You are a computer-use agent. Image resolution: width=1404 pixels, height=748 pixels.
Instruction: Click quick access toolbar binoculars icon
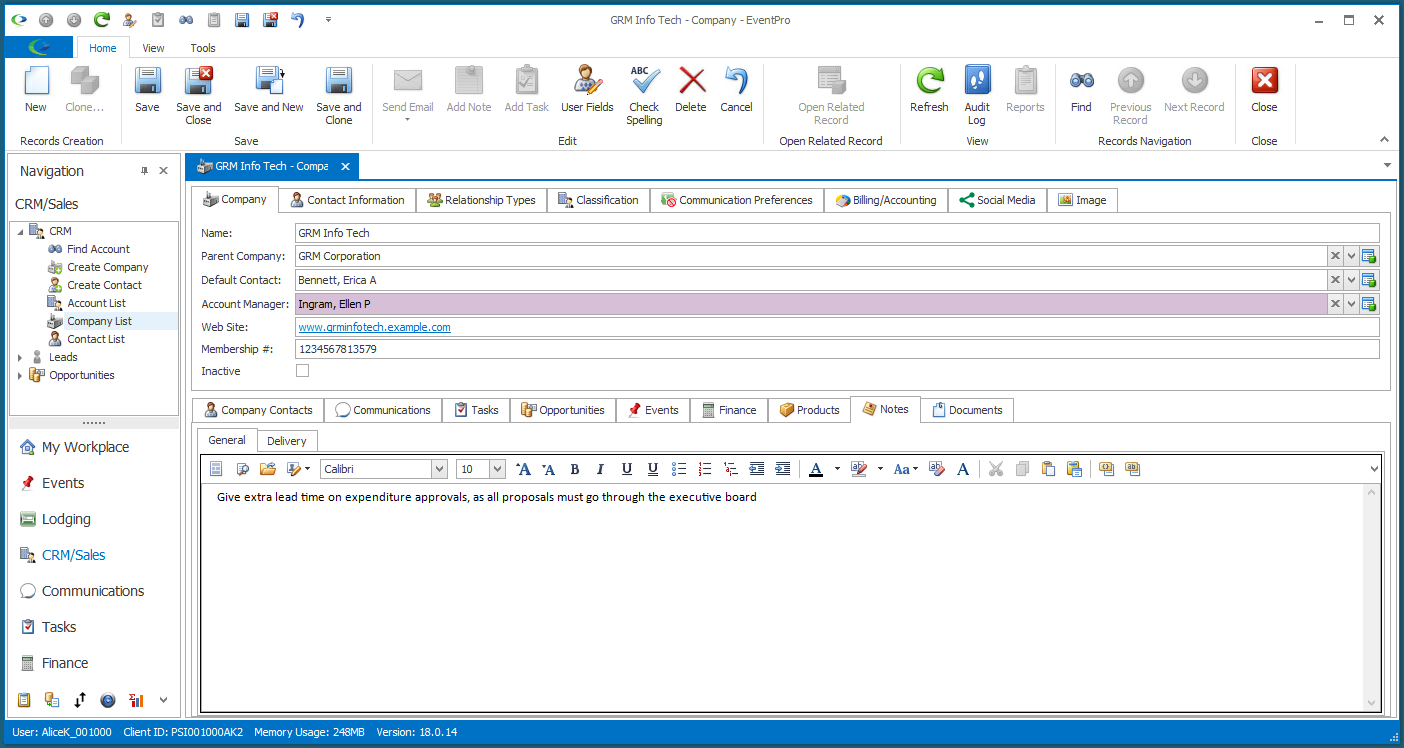[x=186, y=19]
